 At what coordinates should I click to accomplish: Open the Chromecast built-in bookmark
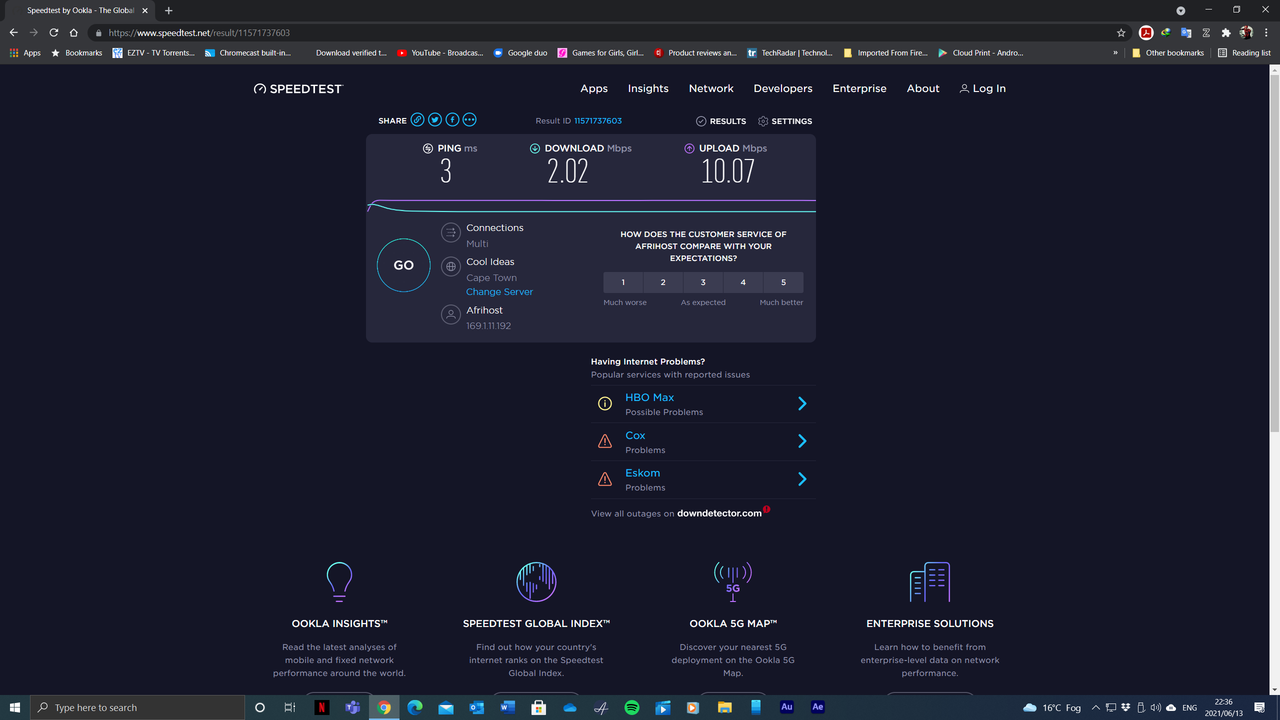(248, 53)
